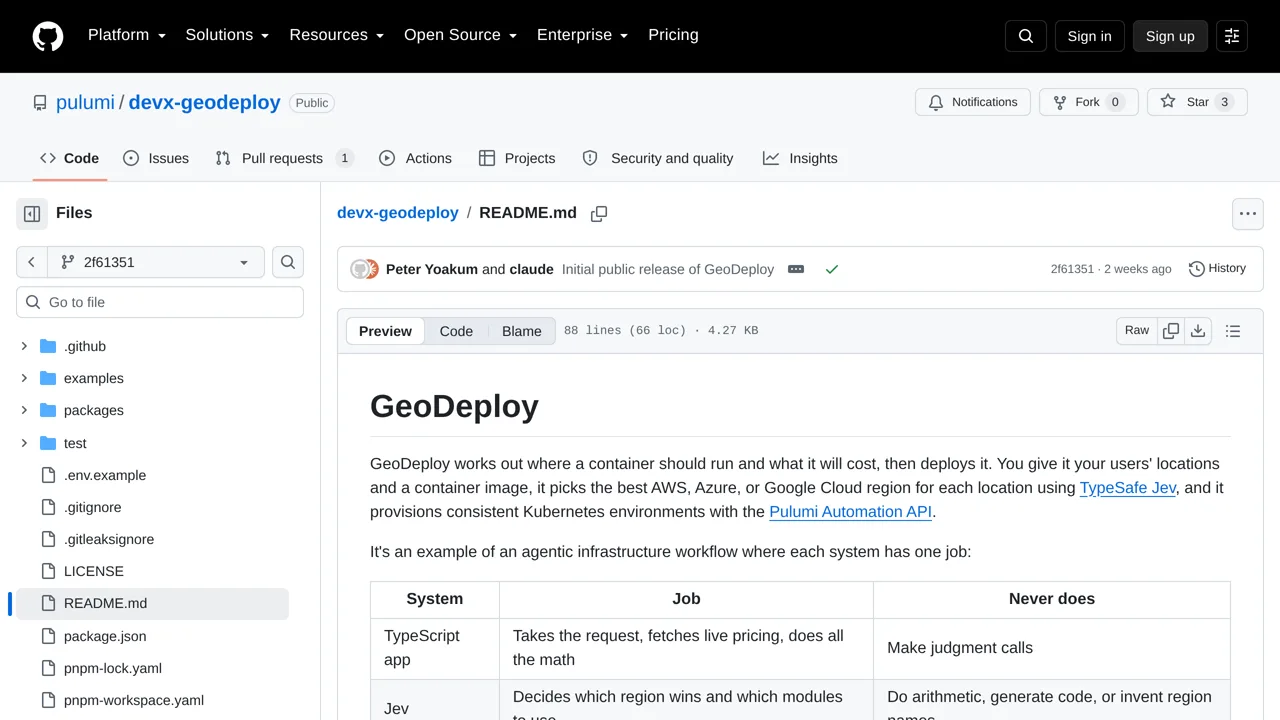
Task: Copy raw file contents icon
Action: tap(1171, 331)
